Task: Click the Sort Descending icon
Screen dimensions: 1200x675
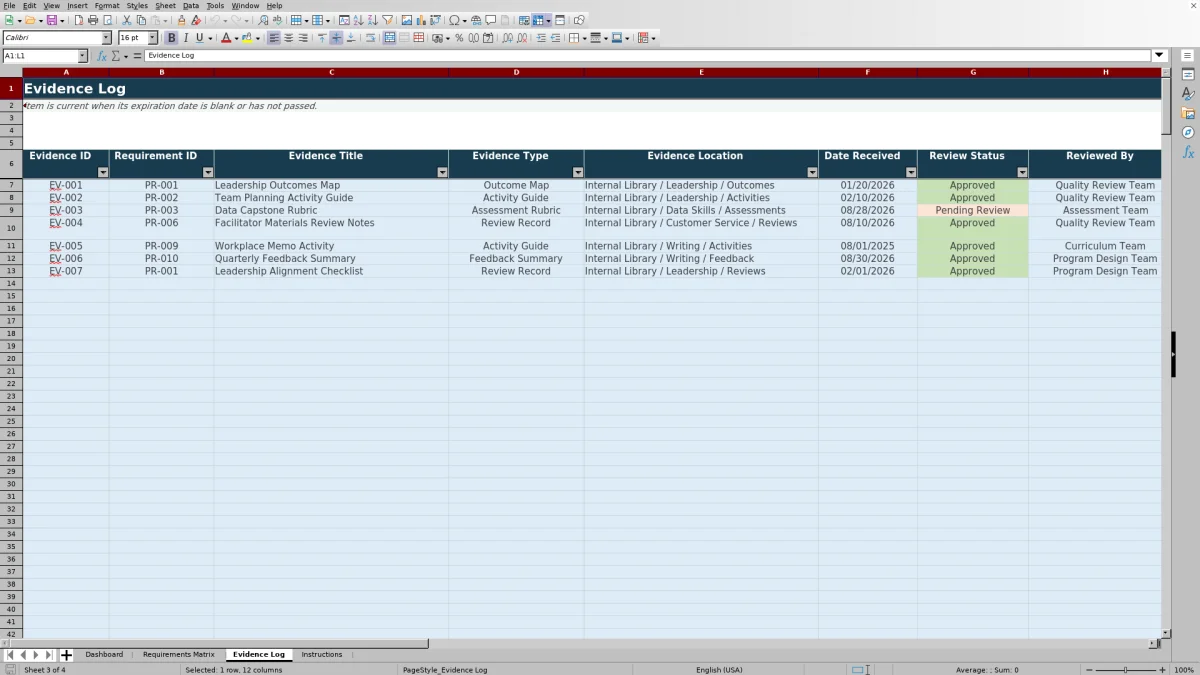Action: [372, 20]
